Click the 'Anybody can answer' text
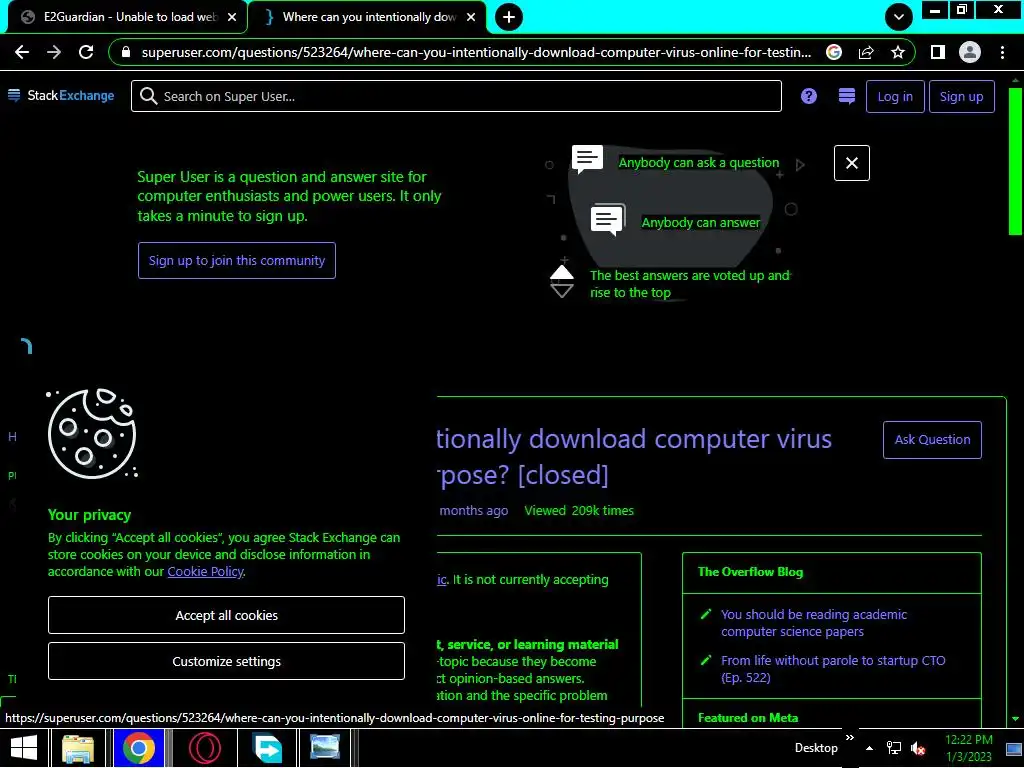1024x768 pixels. coord(701,223)
